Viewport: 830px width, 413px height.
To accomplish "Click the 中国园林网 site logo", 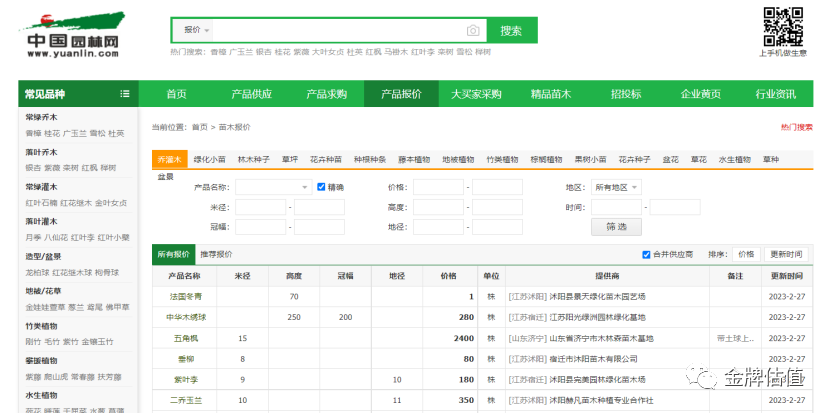I will point(73,35).
